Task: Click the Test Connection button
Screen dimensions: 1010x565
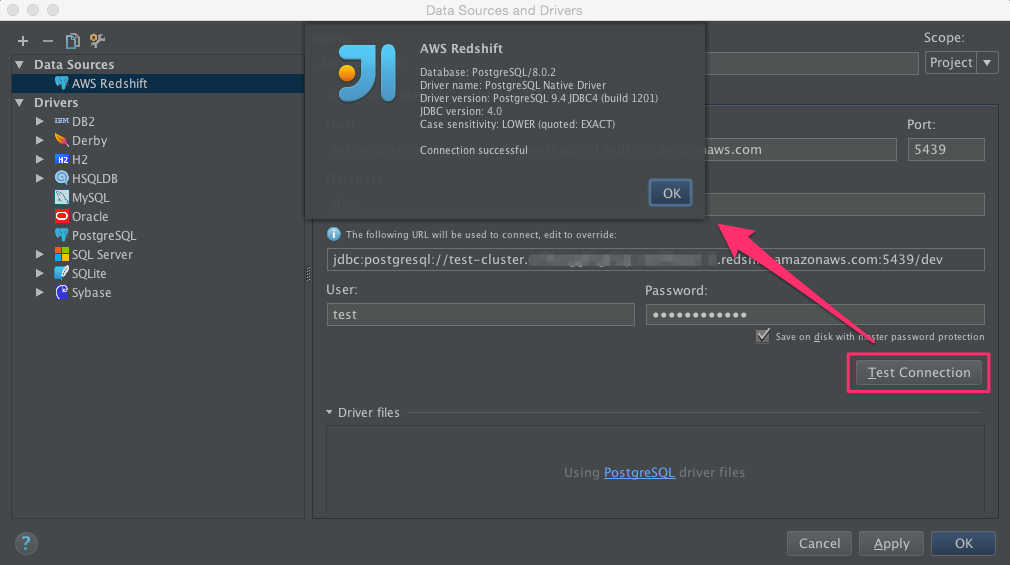Action: point(919,372)
